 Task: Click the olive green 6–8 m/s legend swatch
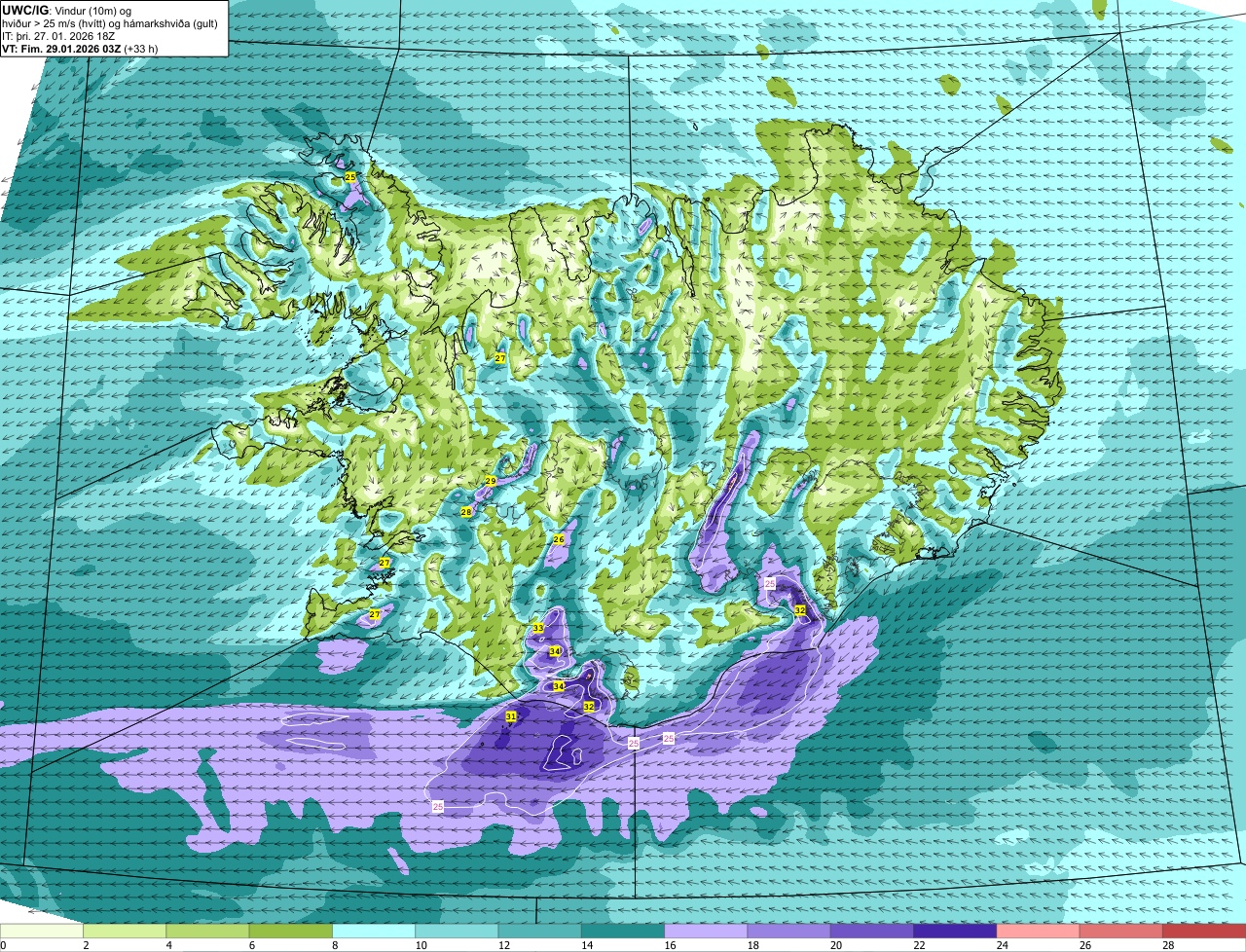291,931
